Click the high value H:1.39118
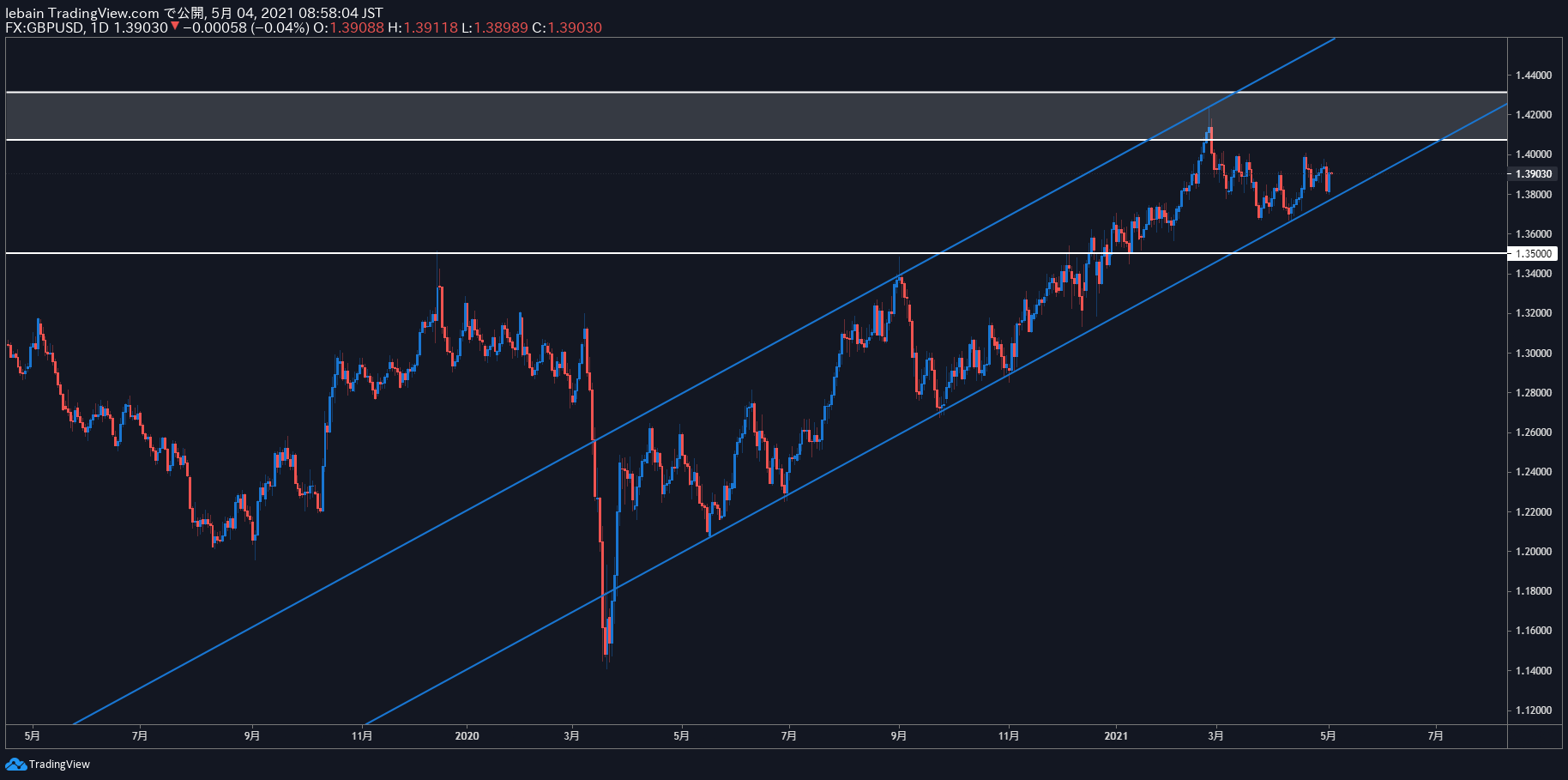The height and width of the screenshot is (780, 1568). click(x=423, y=27)
